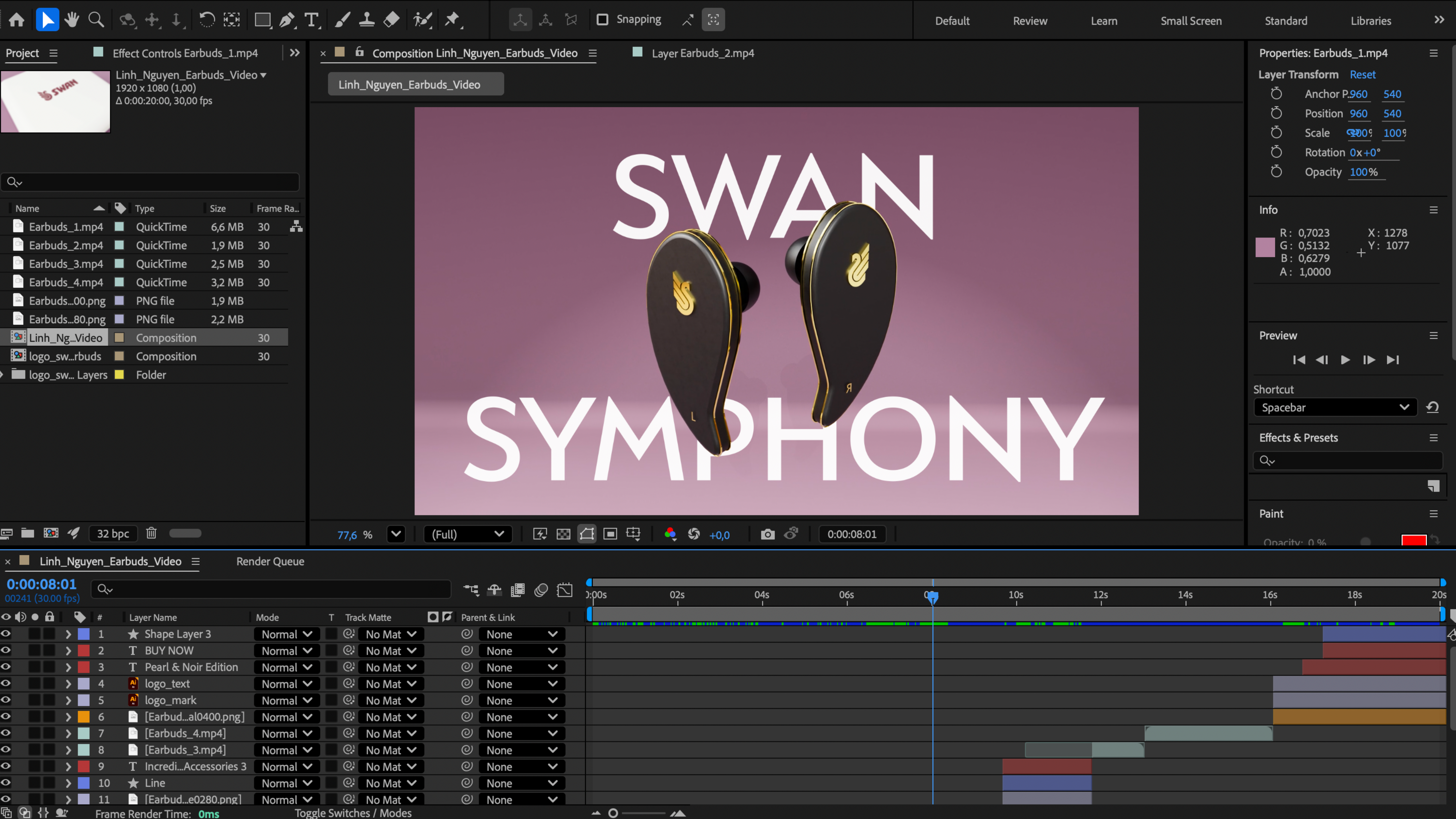Screen dimensions: 1456x819
Task: Toggle transparency grid in composition viewer
Action: click(563, 534)
